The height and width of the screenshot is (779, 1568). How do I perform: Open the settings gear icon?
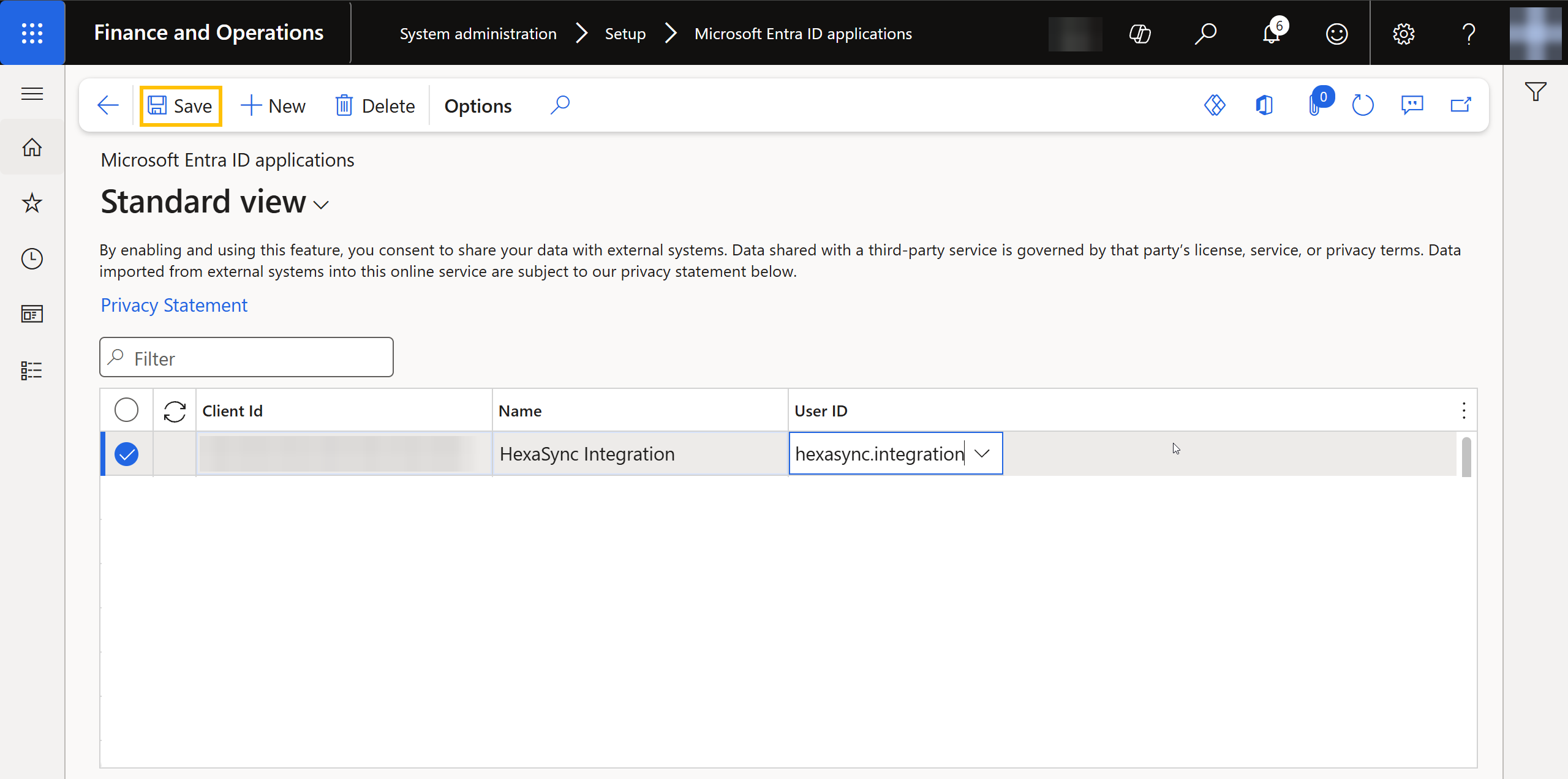click(x=1403, y=33)
